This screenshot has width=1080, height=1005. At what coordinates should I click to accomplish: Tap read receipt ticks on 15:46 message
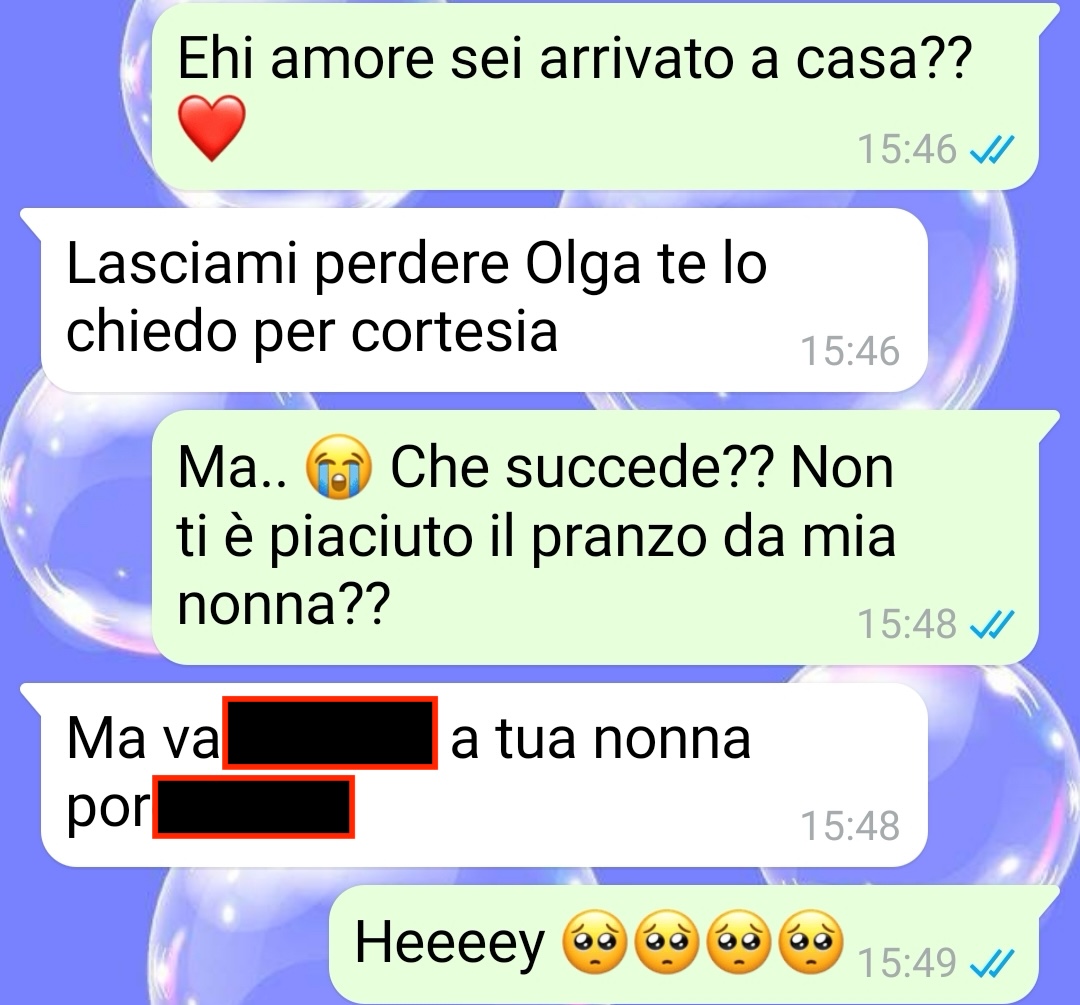pyautogui.click(x=992, y=149)
